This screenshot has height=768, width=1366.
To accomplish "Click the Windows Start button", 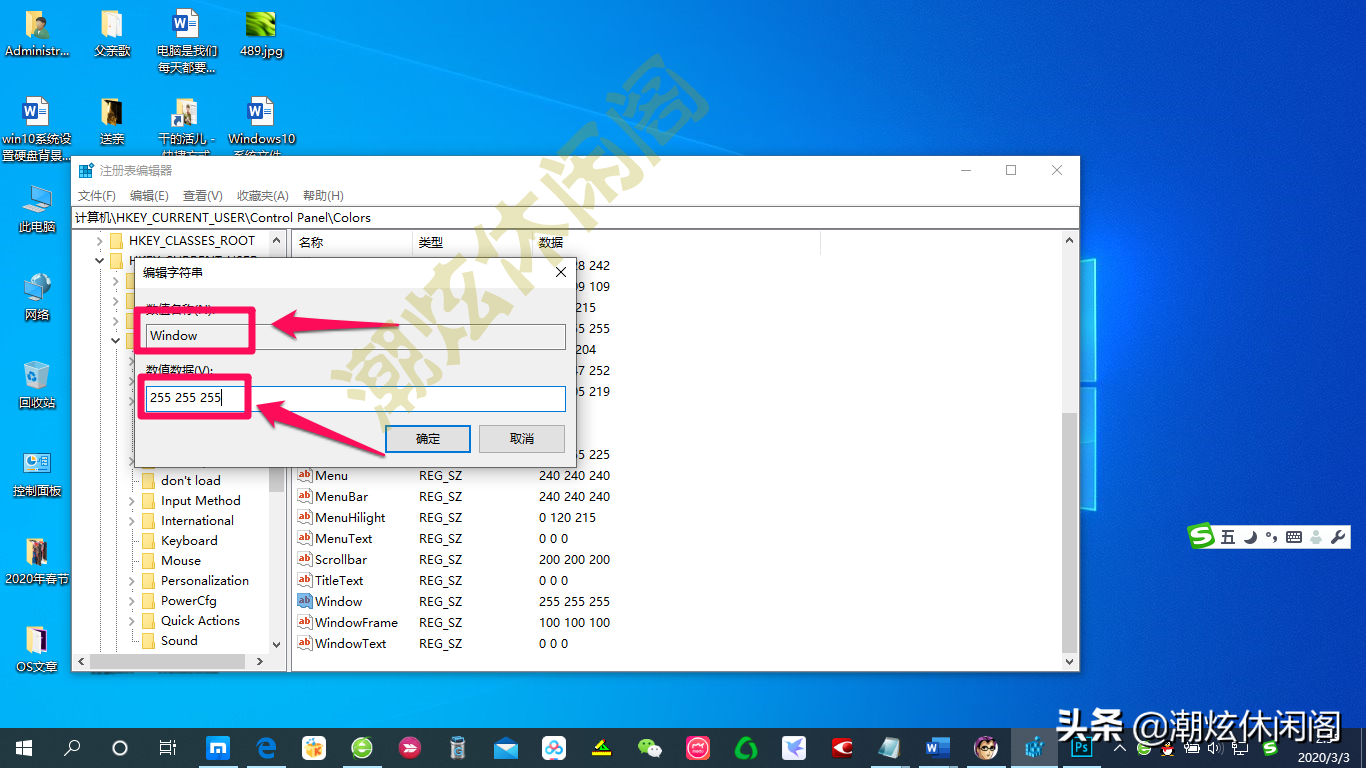I will 24,747.
